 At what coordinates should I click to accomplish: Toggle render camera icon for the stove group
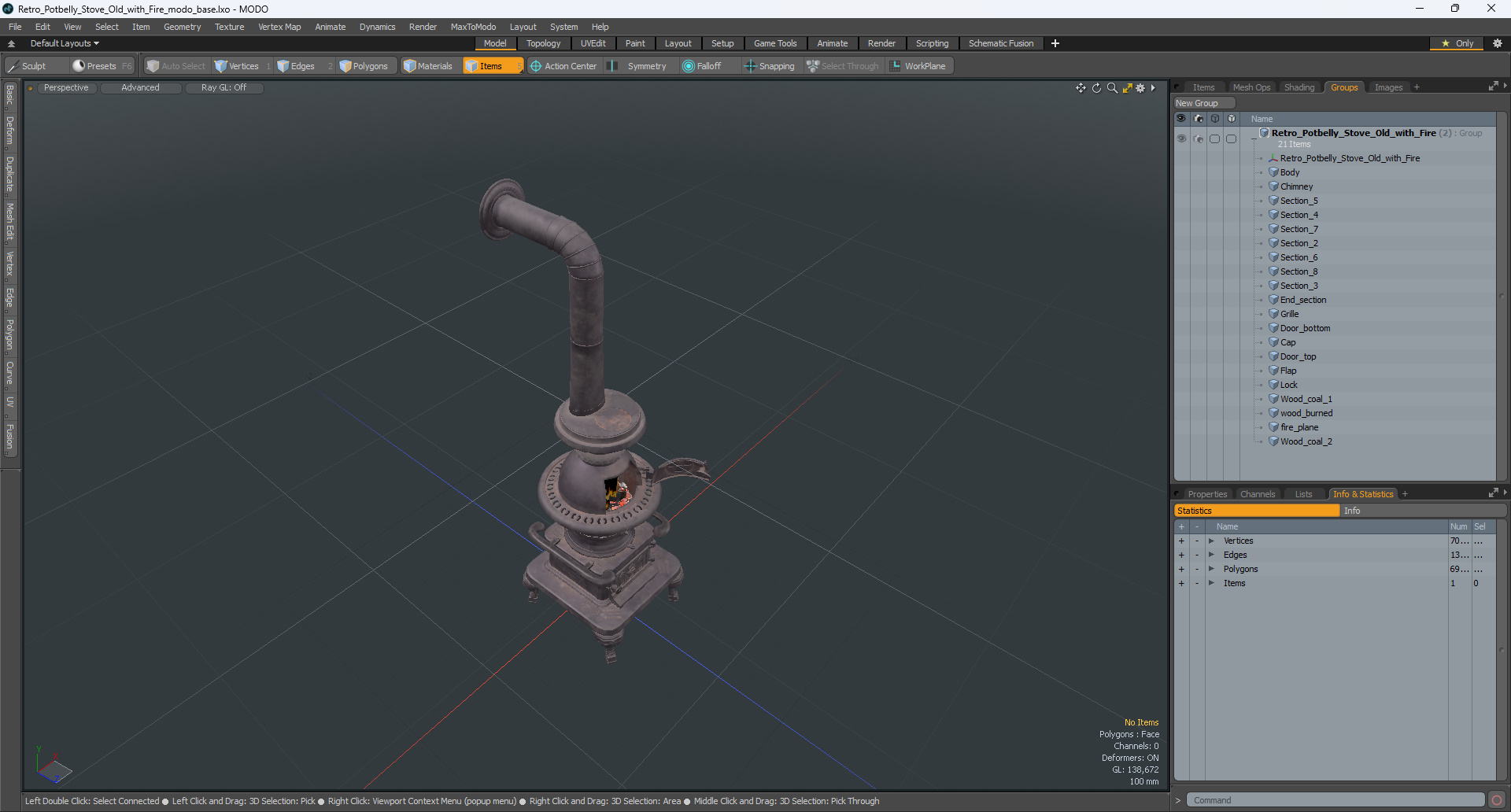pos(1199,138)
